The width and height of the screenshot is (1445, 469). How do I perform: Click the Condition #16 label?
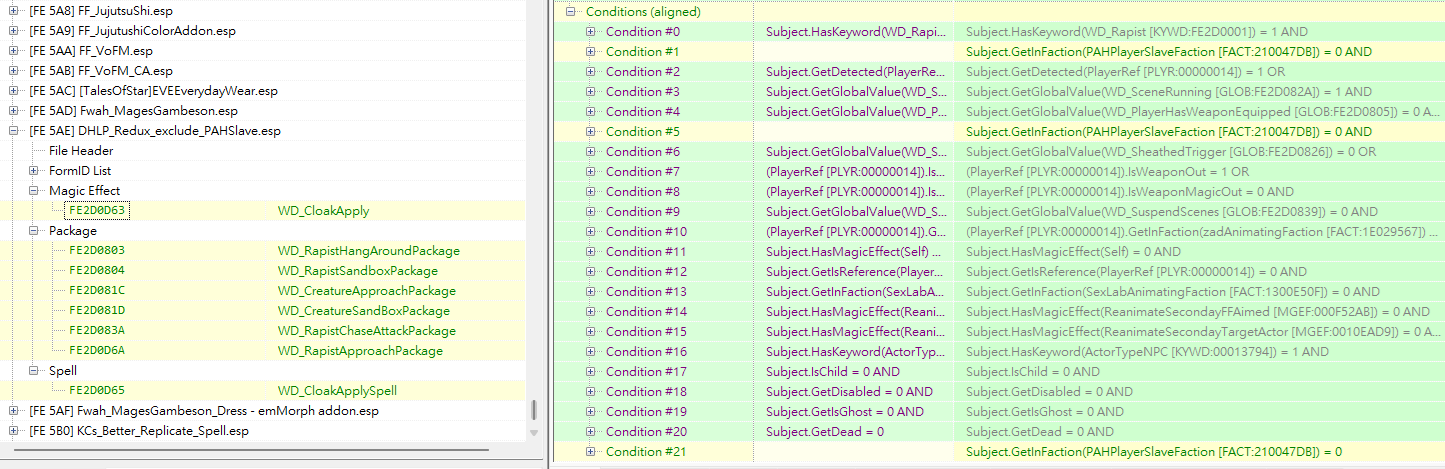(x=646, y=352)
